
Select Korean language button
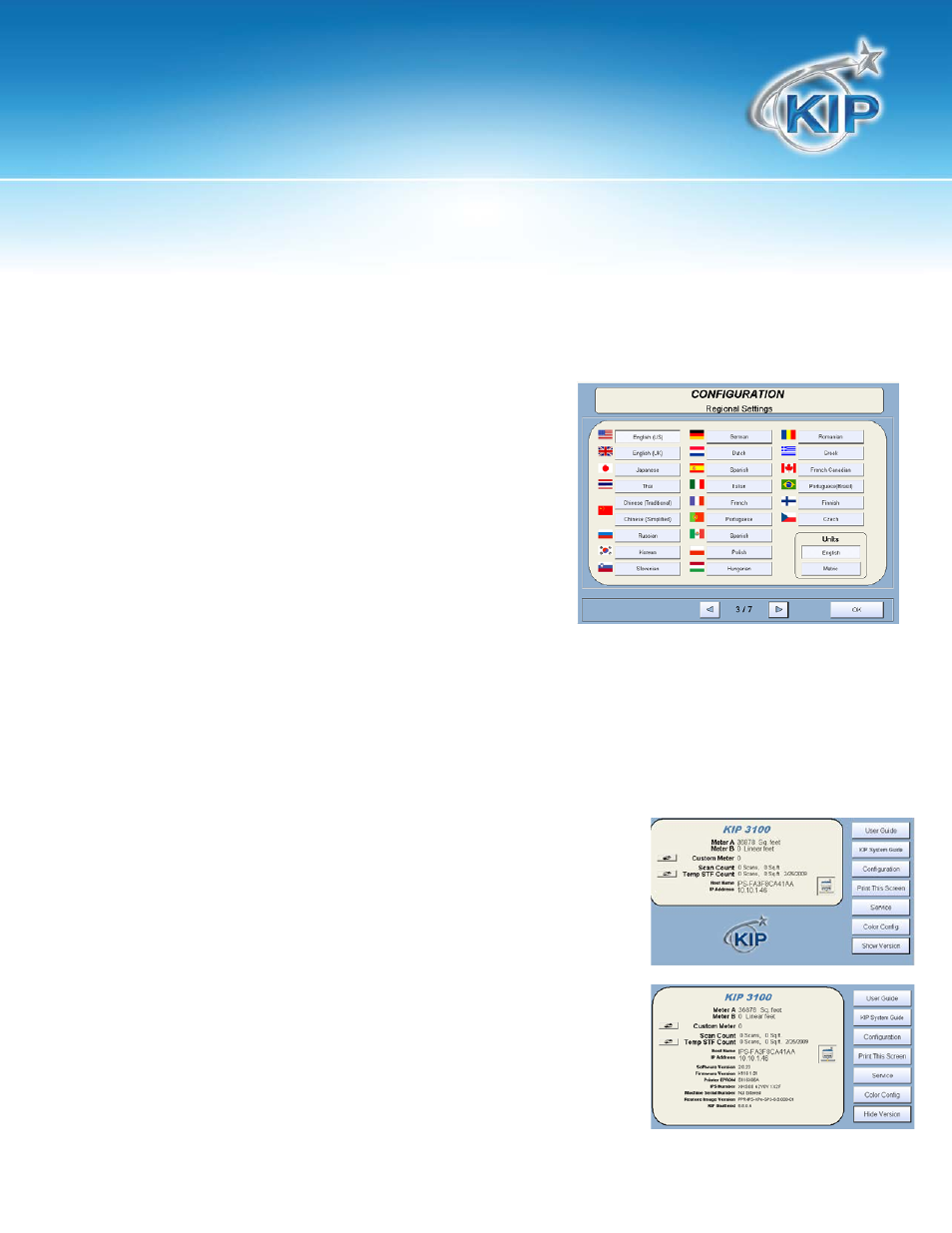(648, 552)
